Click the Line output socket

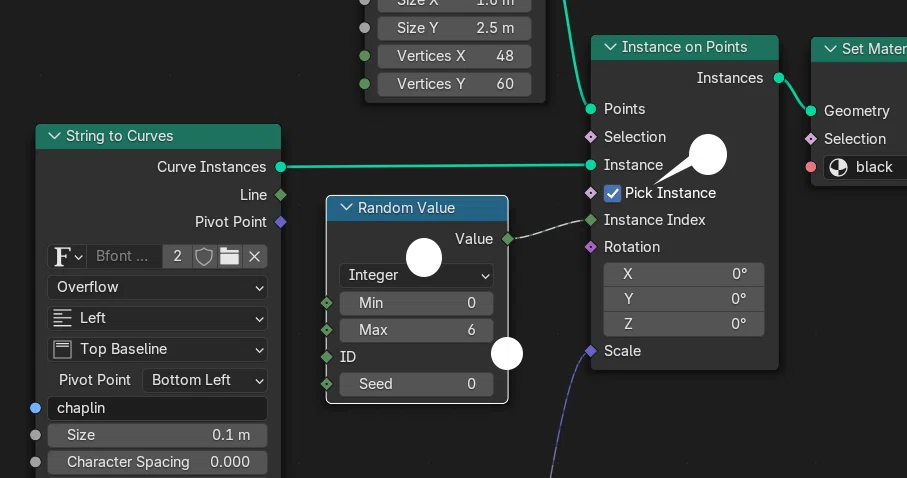point(281,195)
